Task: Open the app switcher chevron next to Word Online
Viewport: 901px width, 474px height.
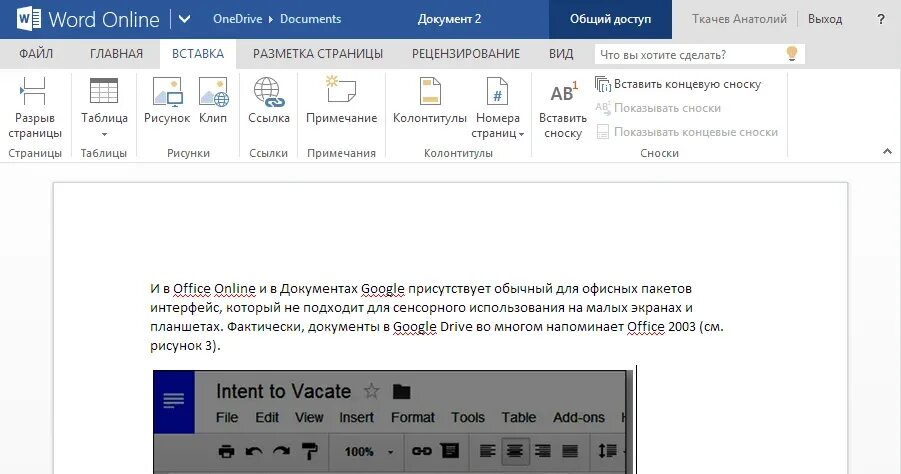Action: (x=184, y=19)
